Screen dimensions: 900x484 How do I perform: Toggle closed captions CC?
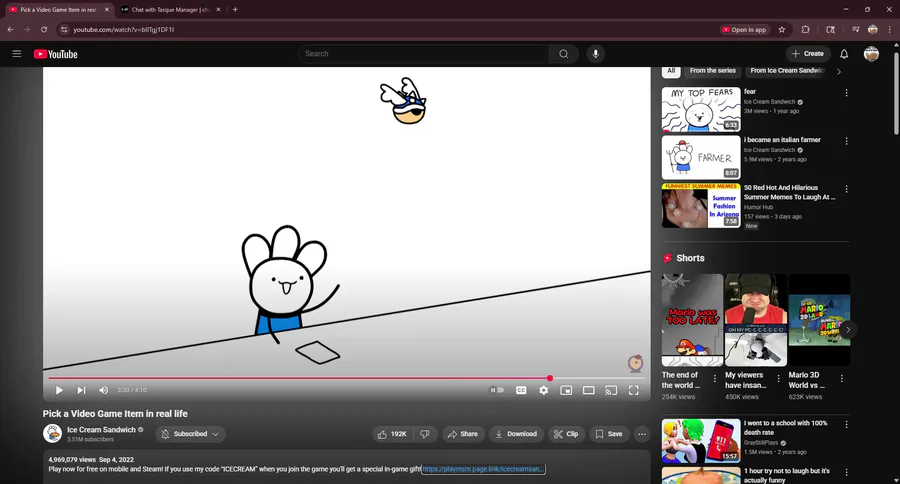[521, 390]
